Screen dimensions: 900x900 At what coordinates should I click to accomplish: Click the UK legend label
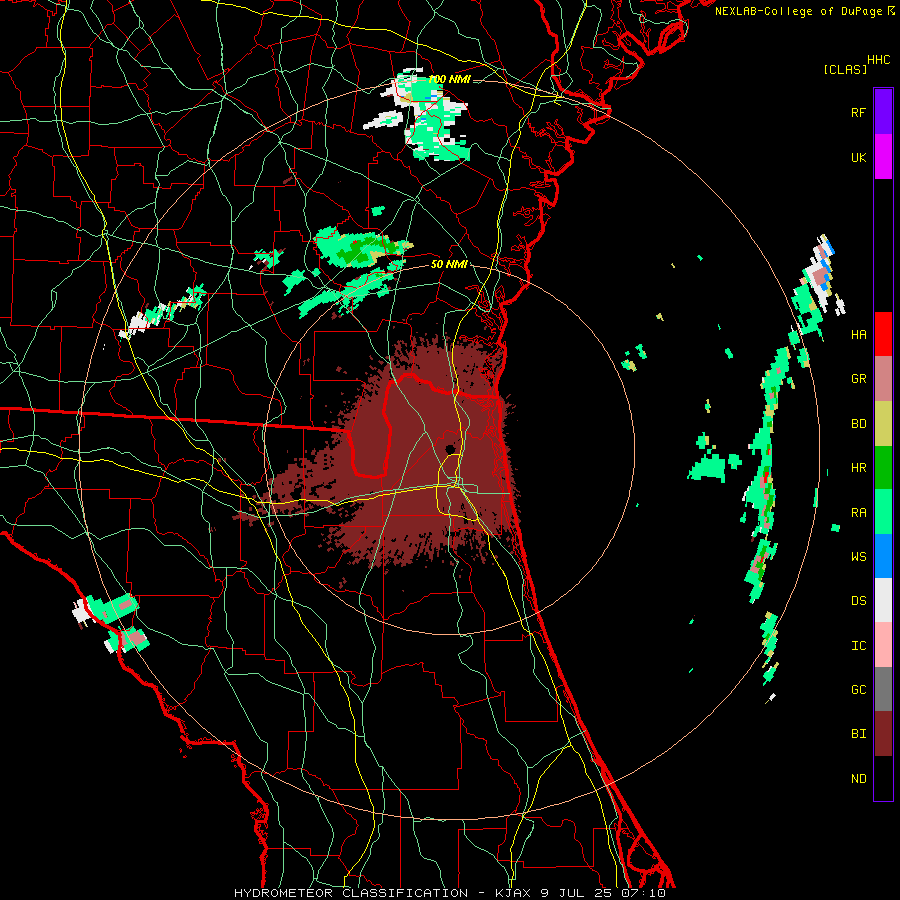click(858, 157)
